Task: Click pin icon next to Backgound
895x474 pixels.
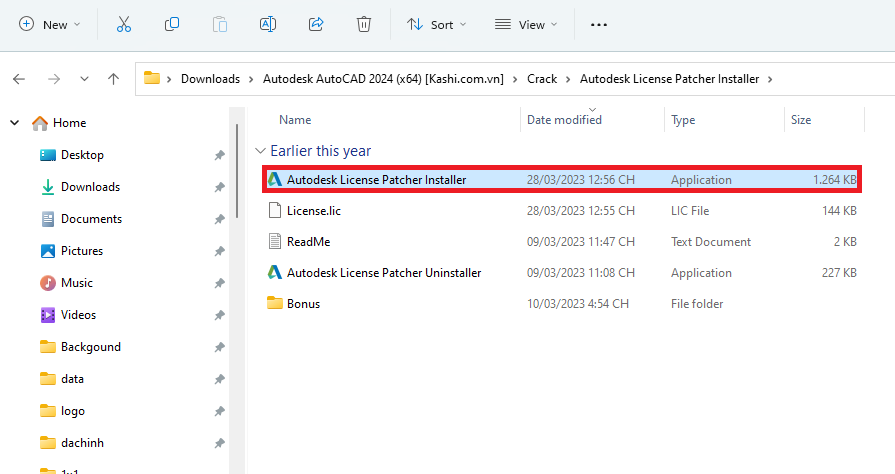Action: click(219, 347)
